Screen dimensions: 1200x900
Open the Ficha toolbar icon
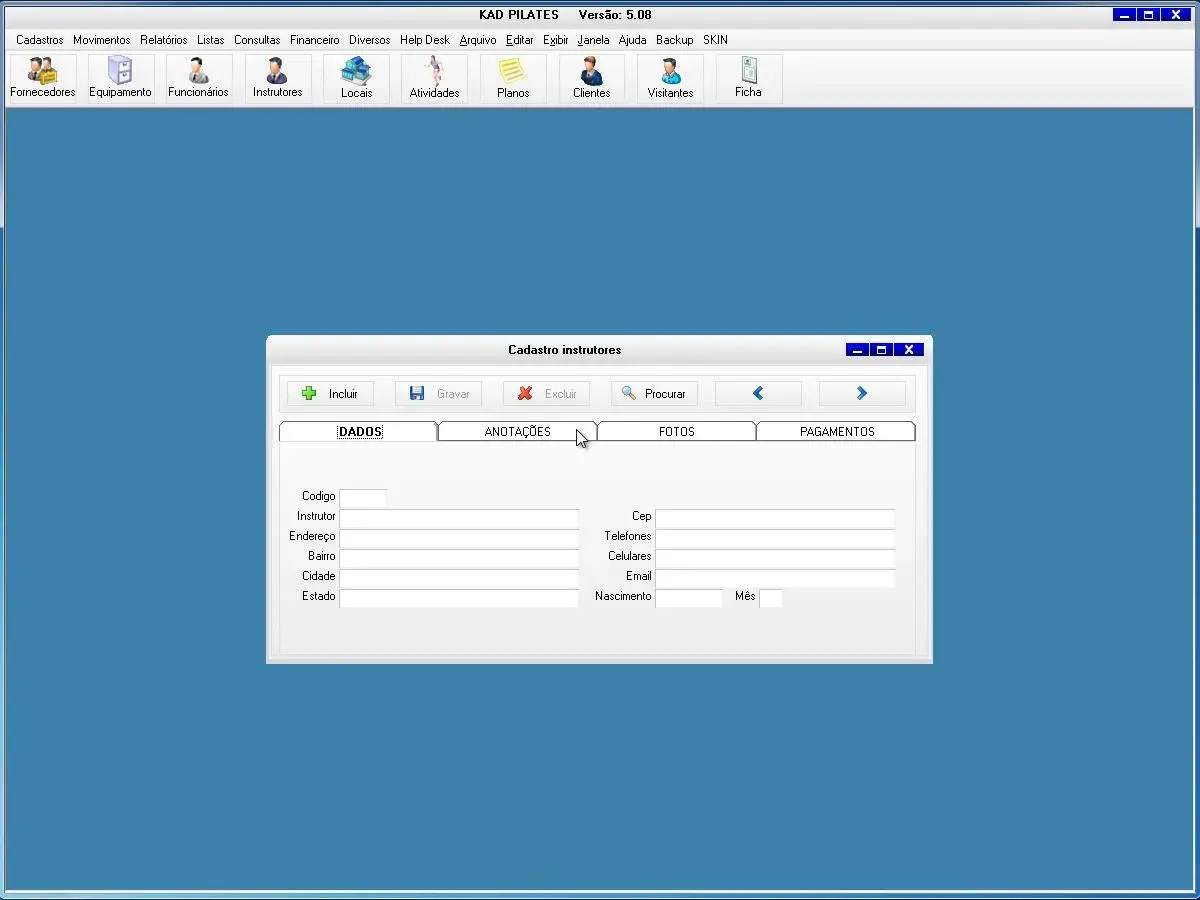click(x=748, y=79)
